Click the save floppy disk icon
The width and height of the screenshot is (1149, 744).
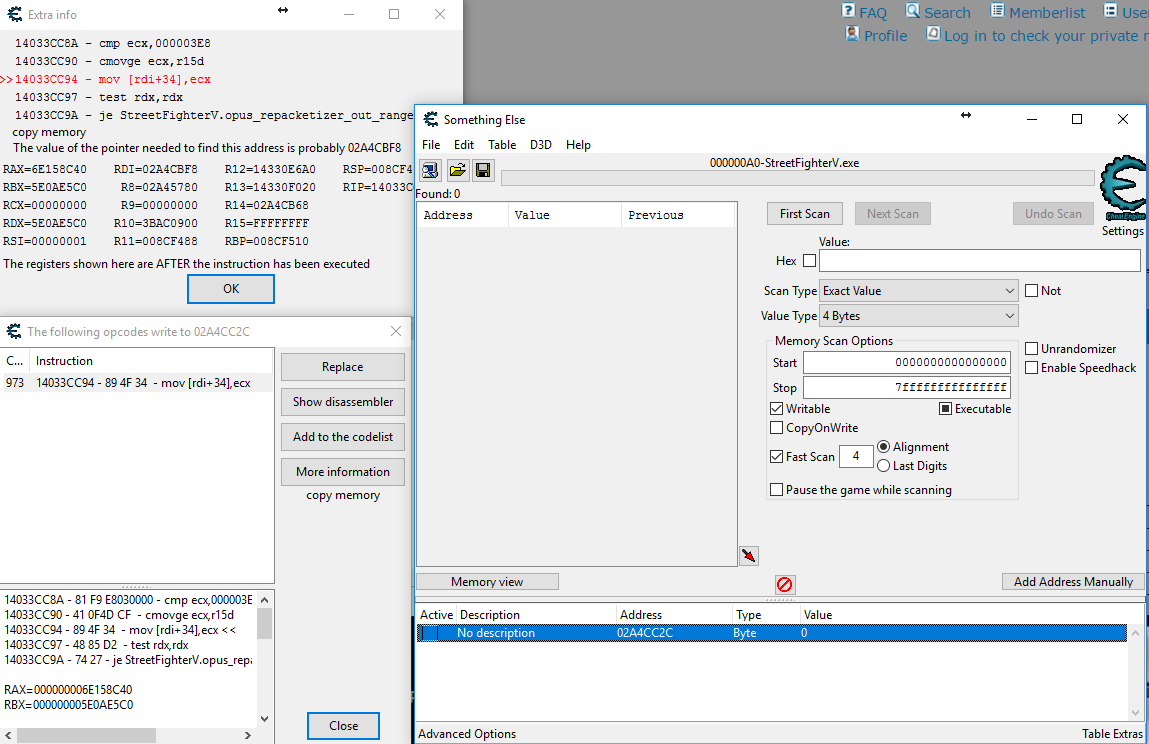(x=483, y=171)
